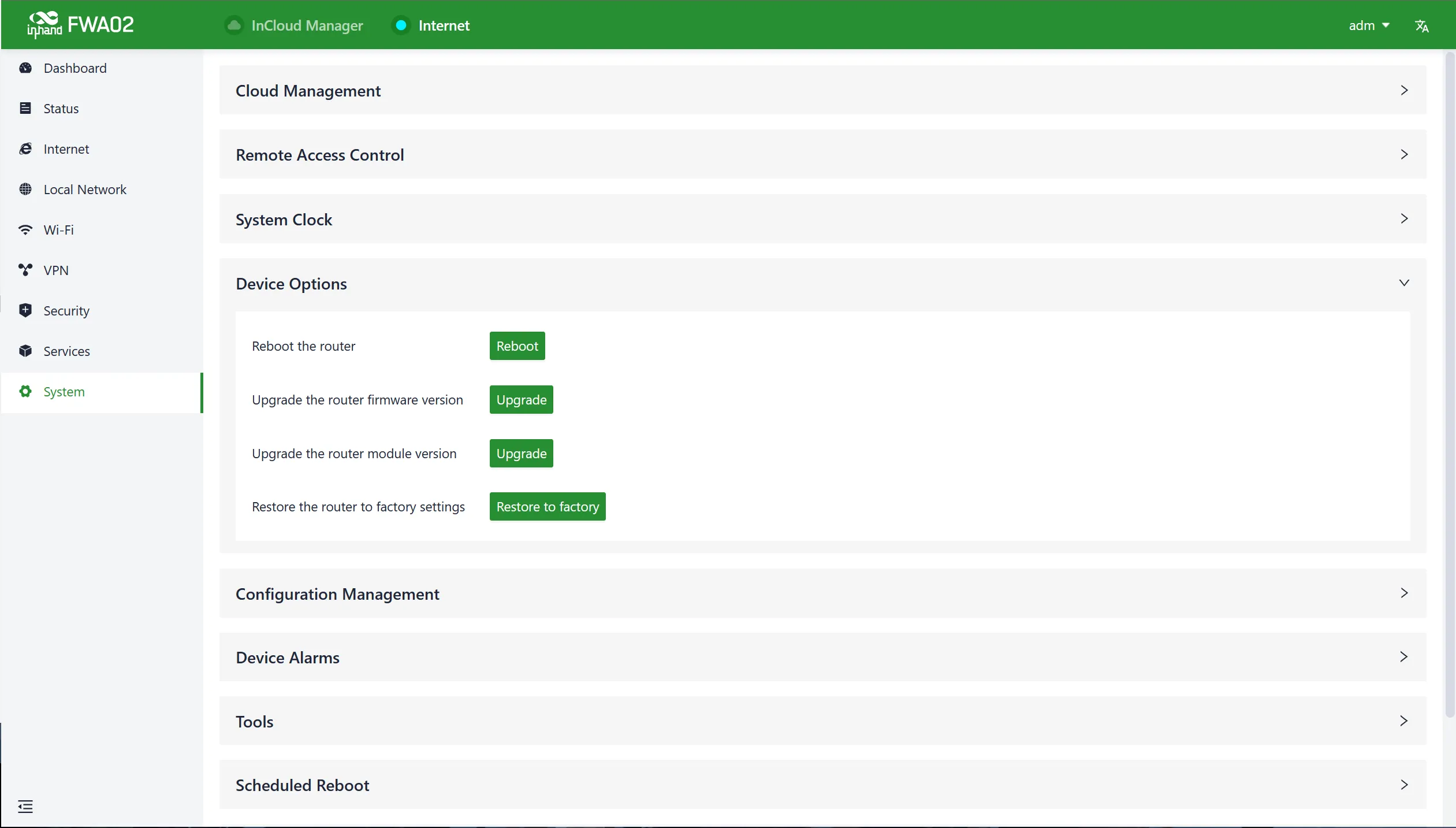Click the InHand FWA02 logo
The image size is (1456, 828).
click(x=80, y=25)
